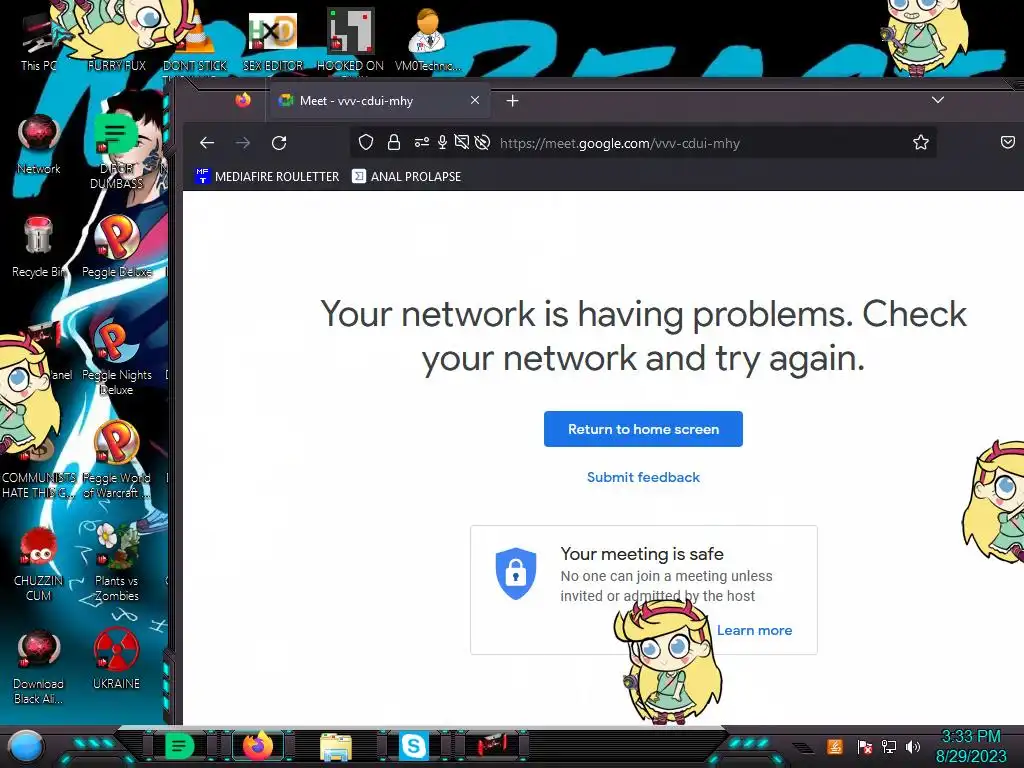Open the Network desktop icon
The image size is (1024, 768).
tap(39, 145)
